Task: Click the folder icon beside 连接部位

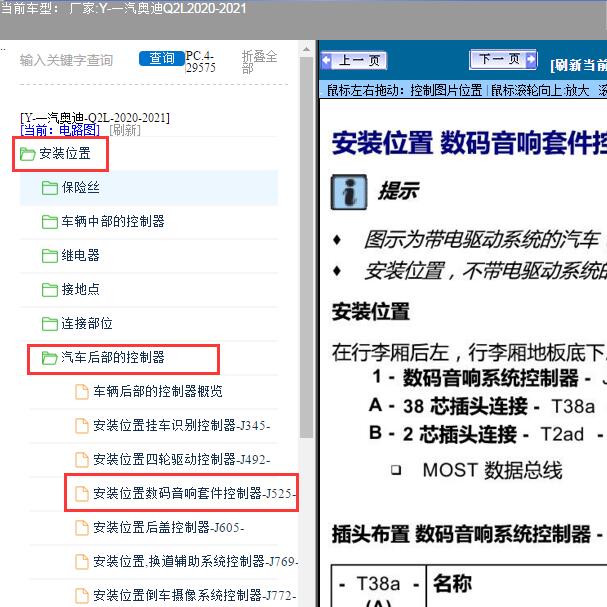Action: tap(50, 324)
